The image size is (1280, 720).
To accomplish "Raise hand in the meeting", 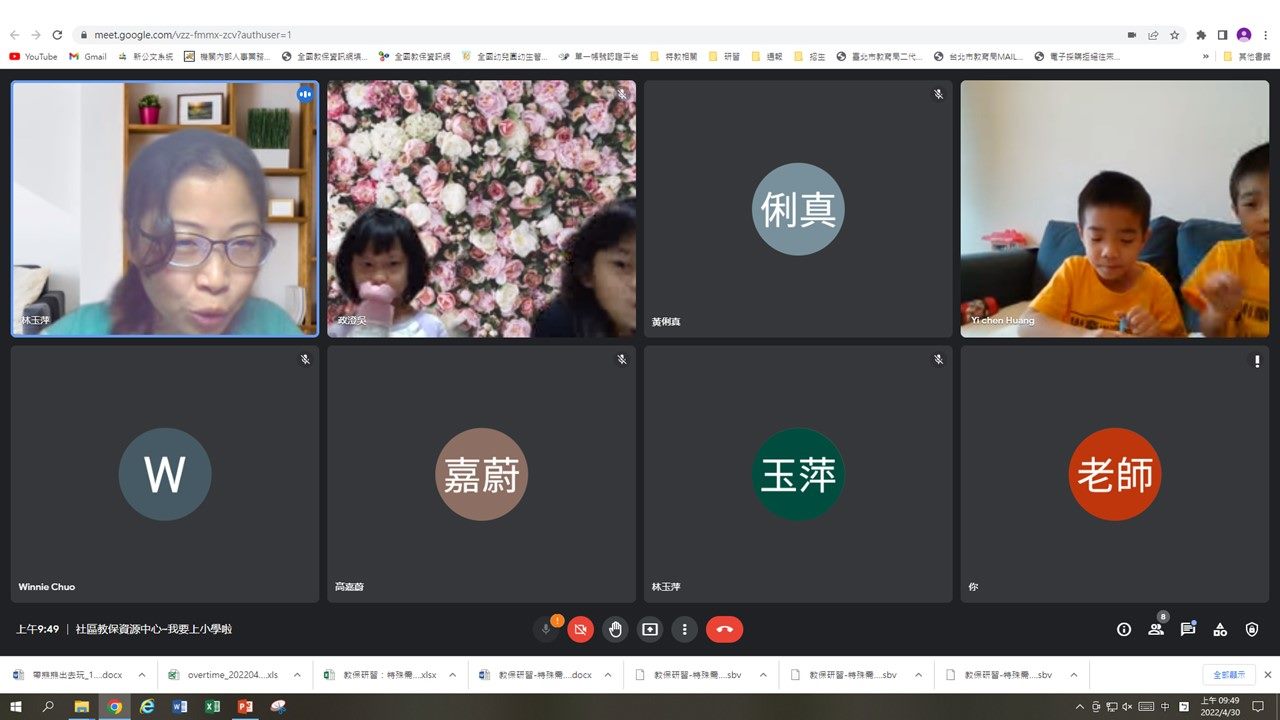I will click(615, 629).
